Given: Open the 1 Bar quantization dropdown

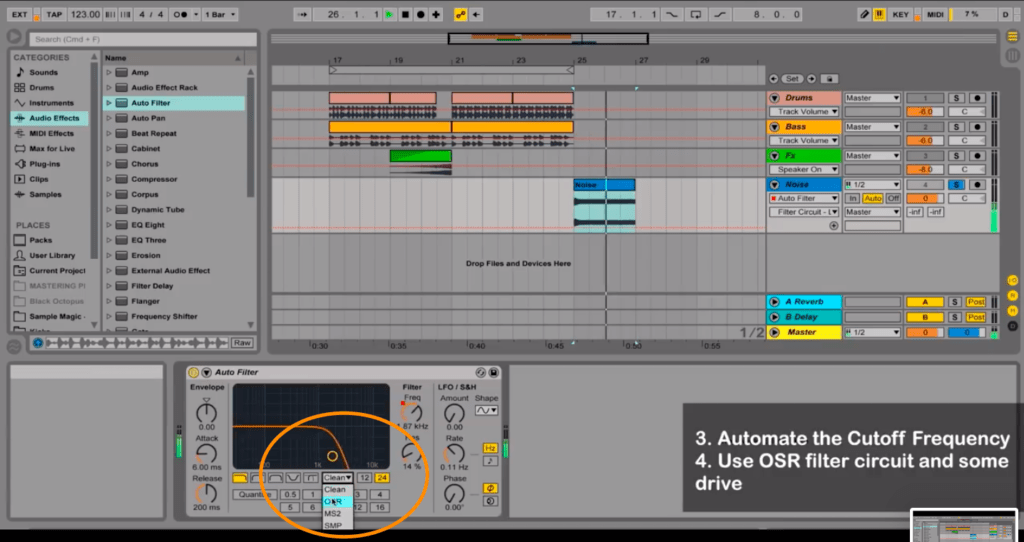Looking at the screenshot, I should (221, 14).
